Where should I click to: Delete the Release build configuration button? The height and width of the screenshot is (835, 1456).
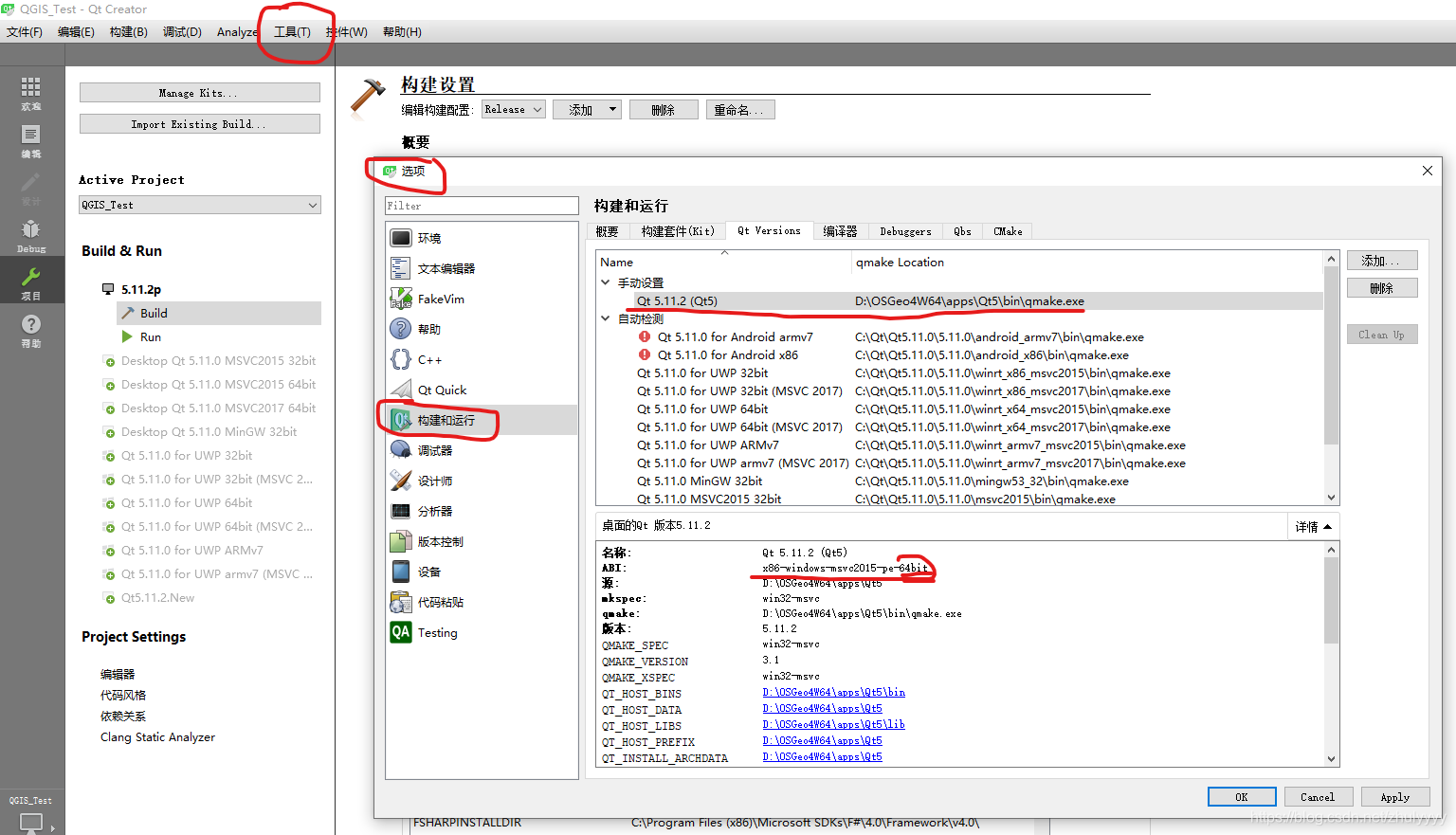[x=664, y=110]
